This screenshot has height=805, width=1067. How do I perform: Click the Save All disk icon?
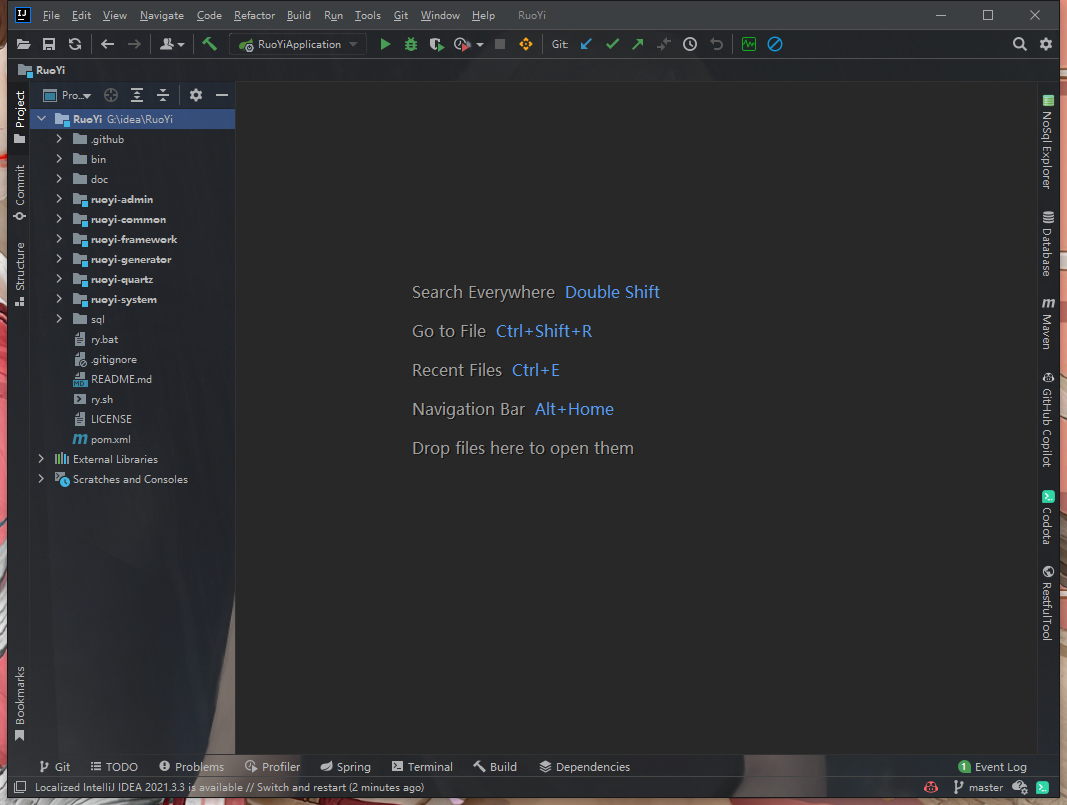[49, 44]
